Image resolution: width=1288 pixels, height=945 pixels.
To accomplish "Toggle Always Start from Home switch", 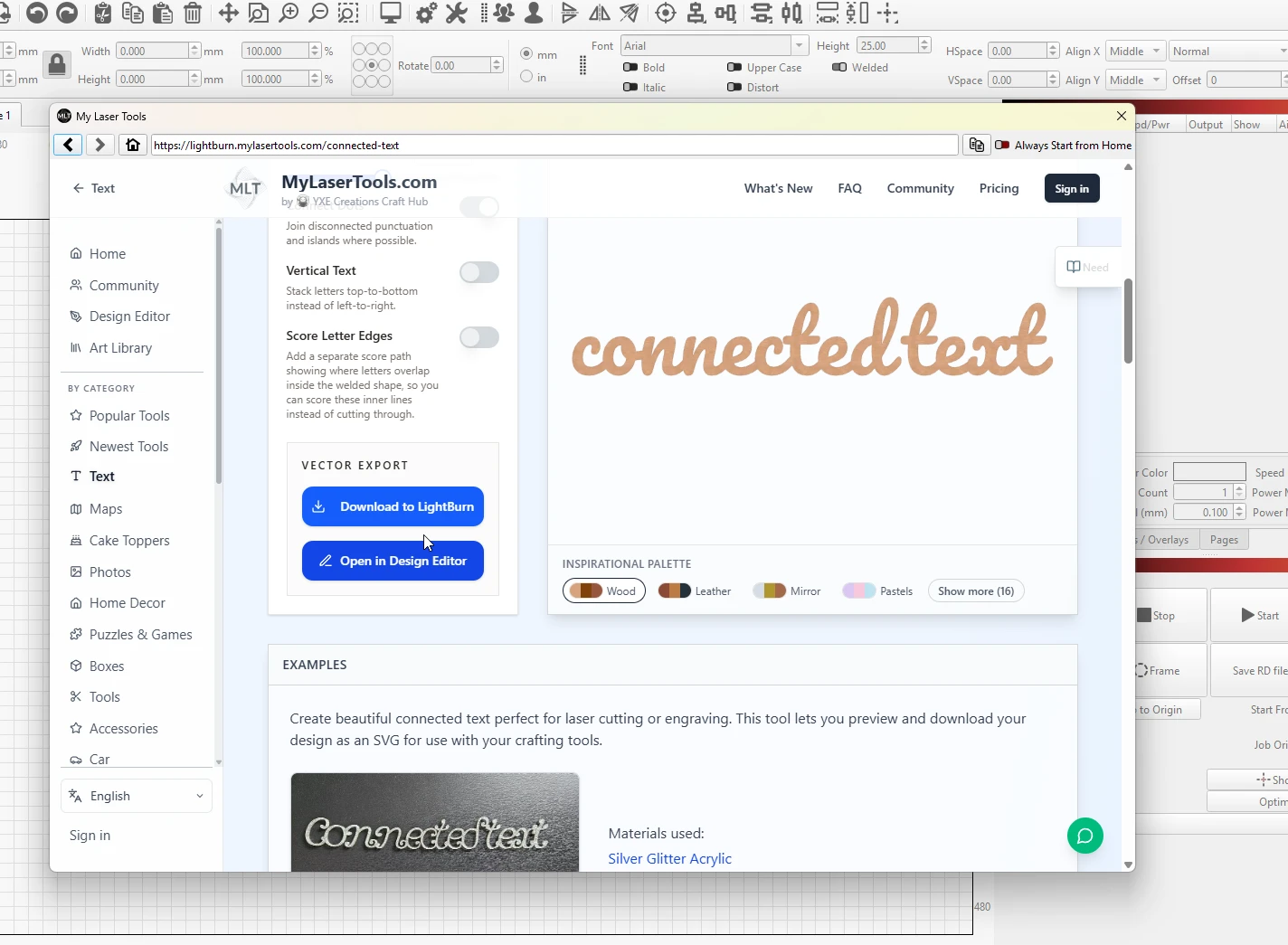I will tap(1002, 145).
